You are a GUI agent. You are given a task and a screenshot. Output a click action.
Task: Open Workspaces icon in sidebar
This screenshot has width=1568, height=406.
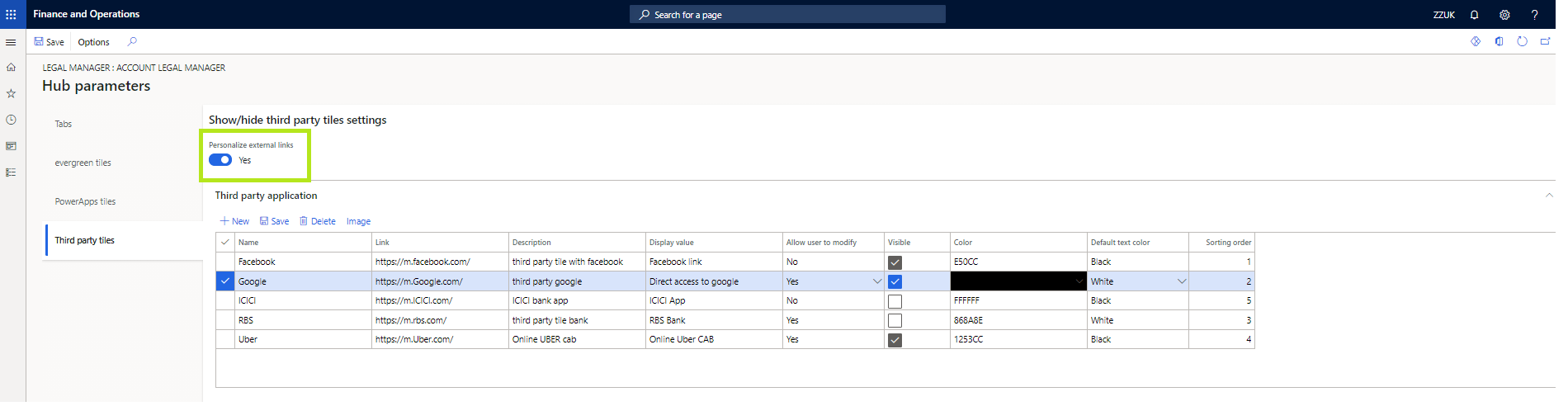[x=11, y=146]
